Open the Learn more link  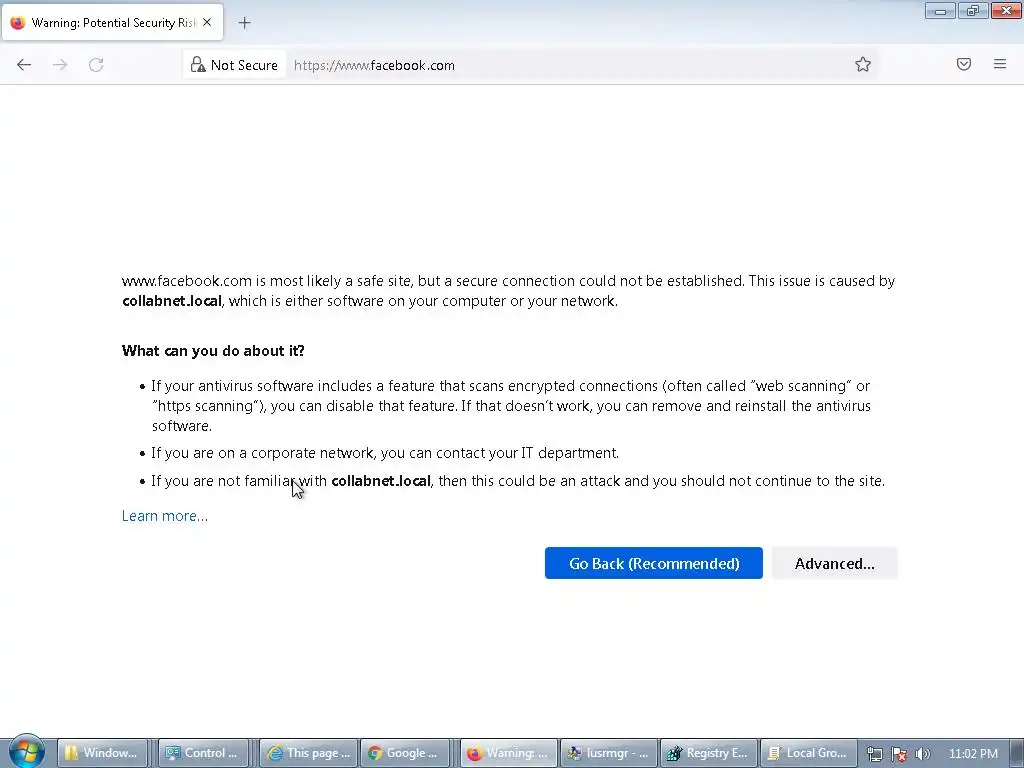(x=165, y=516)
